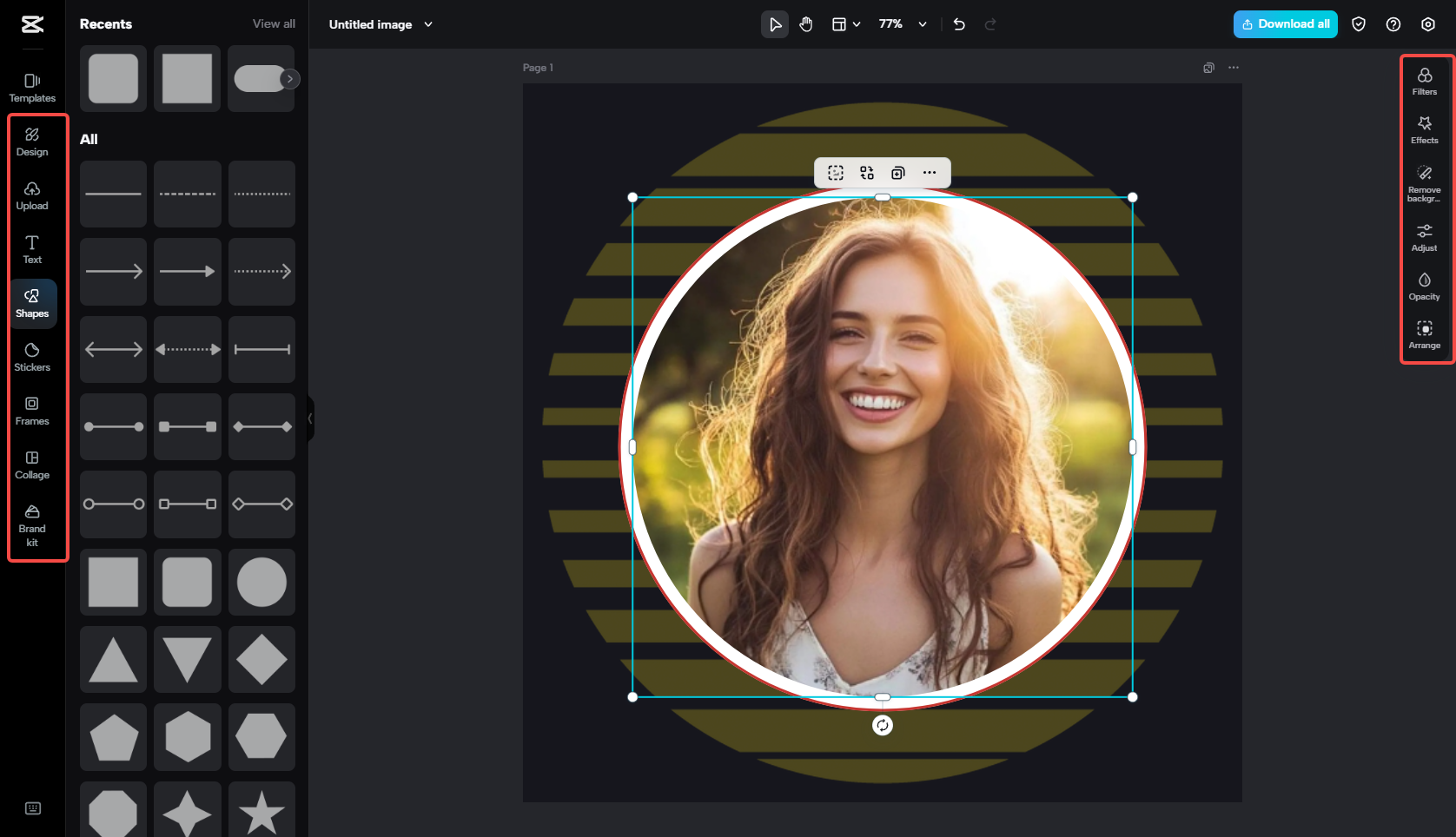Activate the Hand pan tool
The height and width of the screenshot is (837, 1456).
pyautogui.click(x=805, y=24)
